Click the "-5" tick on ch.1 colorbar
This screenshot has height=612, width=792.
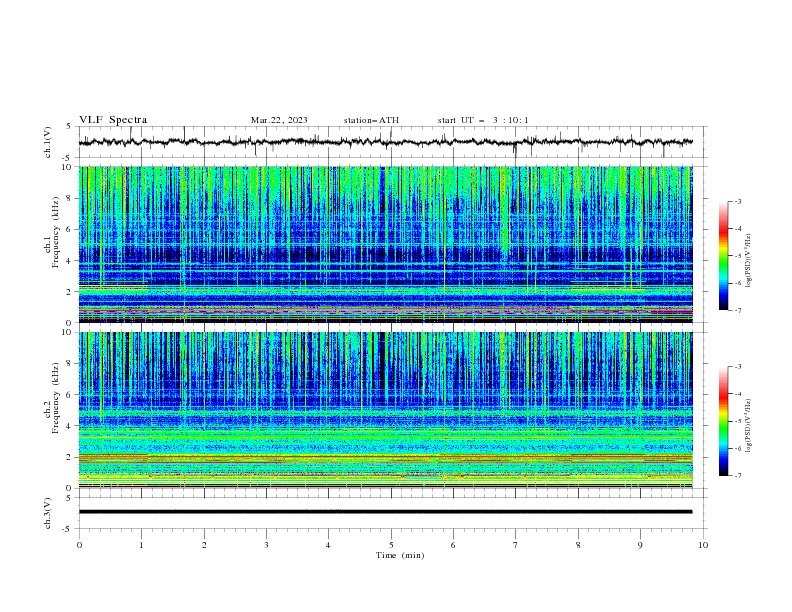737,256
